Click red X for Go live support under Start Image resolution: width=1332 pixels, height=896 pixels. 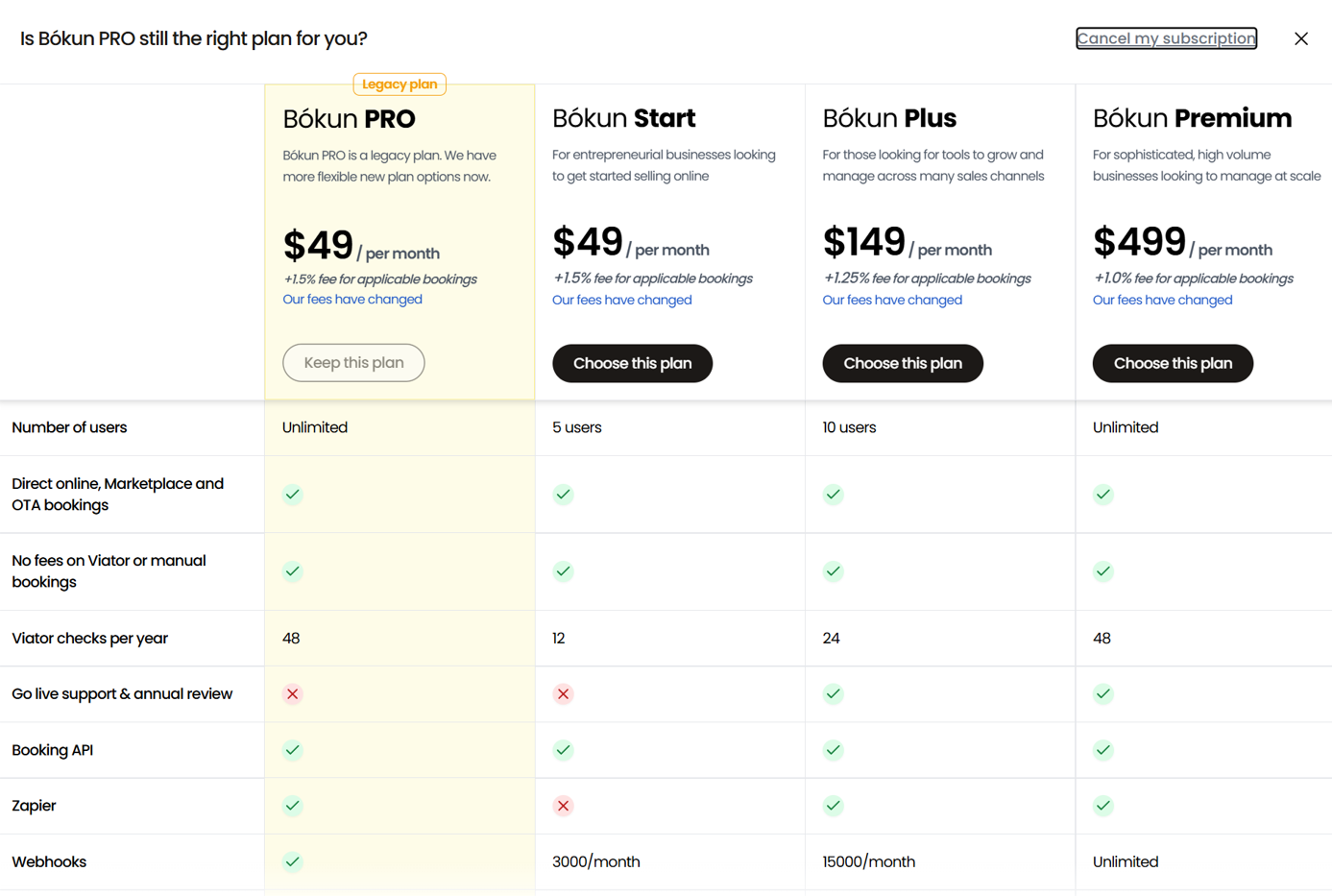pyautogui.click(x=563, y=694)
